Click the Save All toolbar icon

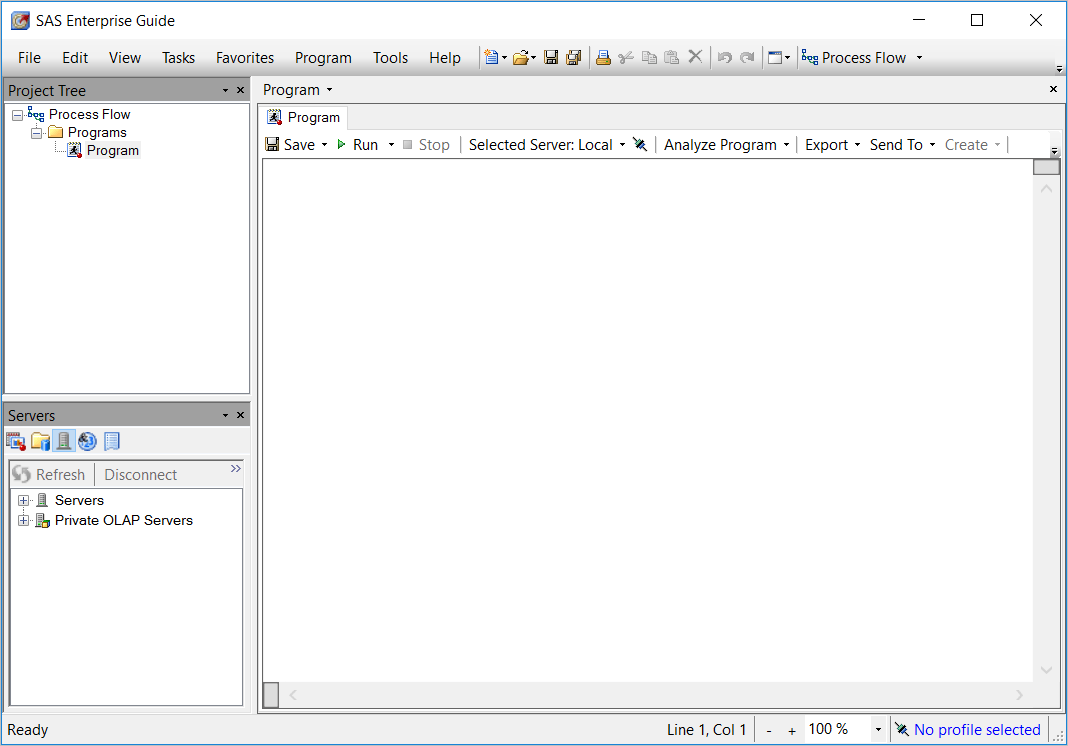(574, 58)
